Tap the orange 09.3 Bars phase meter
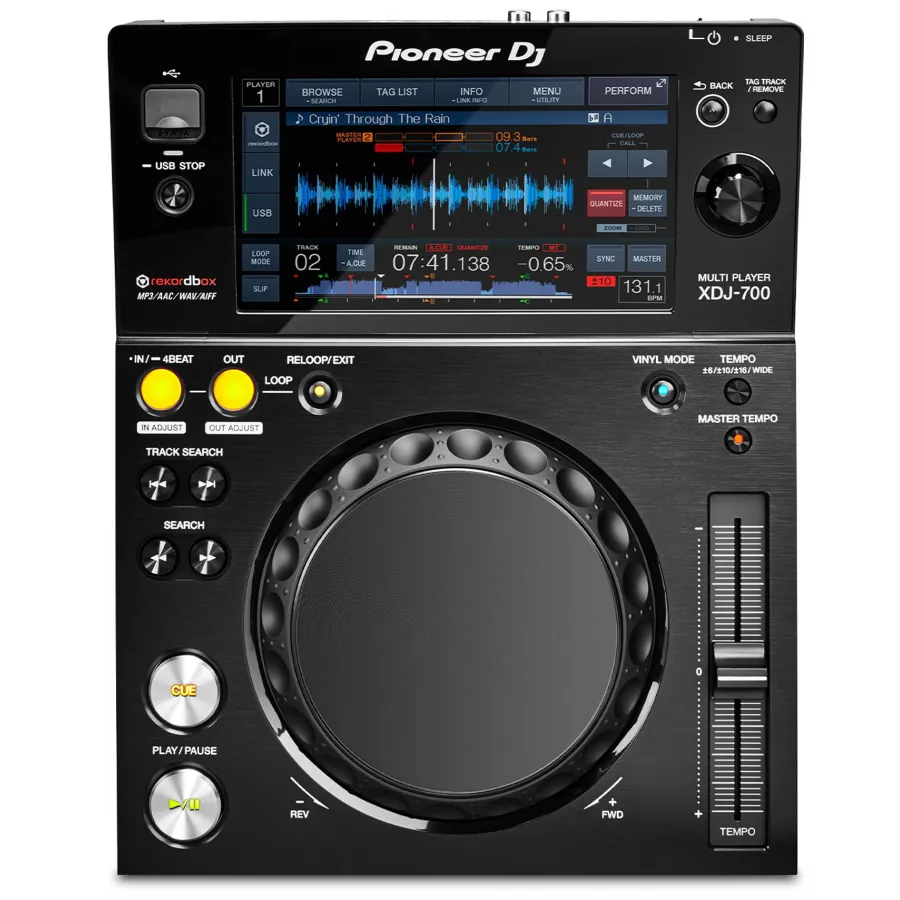The width and height of the screenshot is (900, 900). 456,137
